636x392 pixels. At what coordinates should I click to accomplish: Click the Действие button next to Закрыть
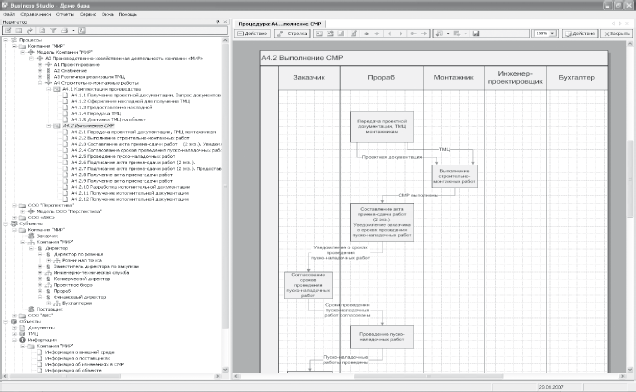click(x=580, y=34)
